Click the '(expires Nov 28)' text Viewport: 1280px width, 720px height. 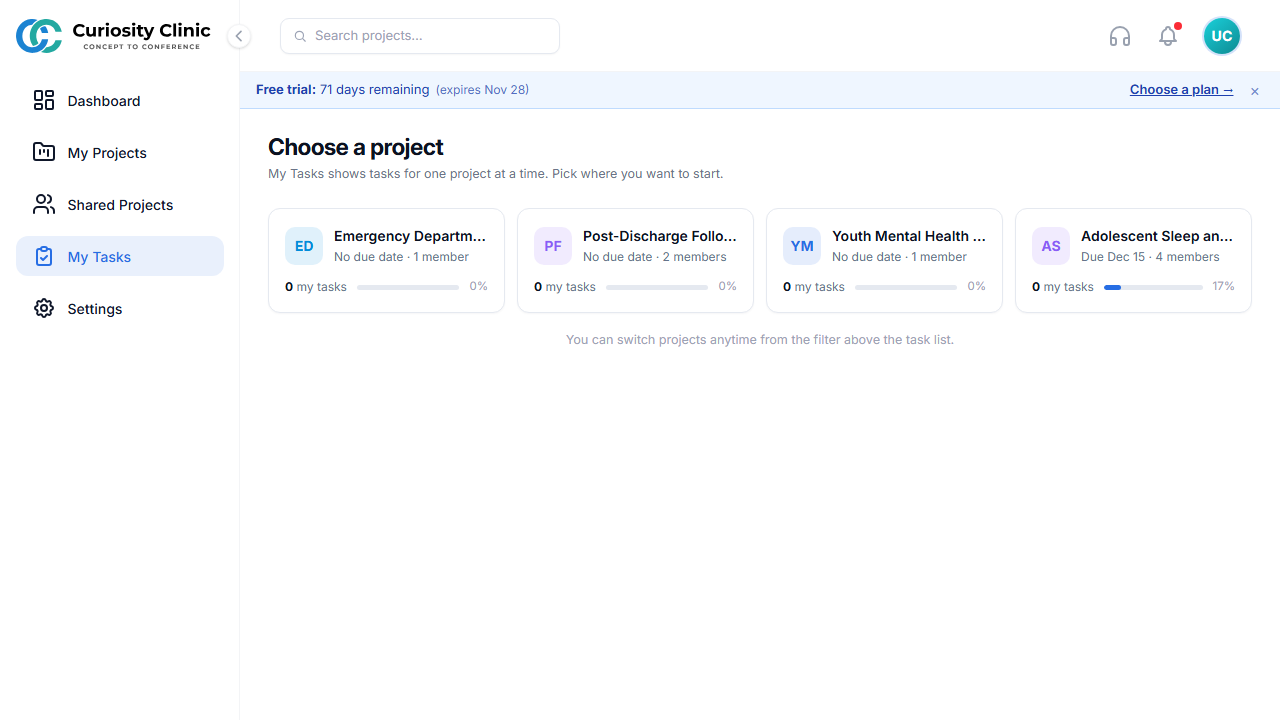(x=483, y=90)
